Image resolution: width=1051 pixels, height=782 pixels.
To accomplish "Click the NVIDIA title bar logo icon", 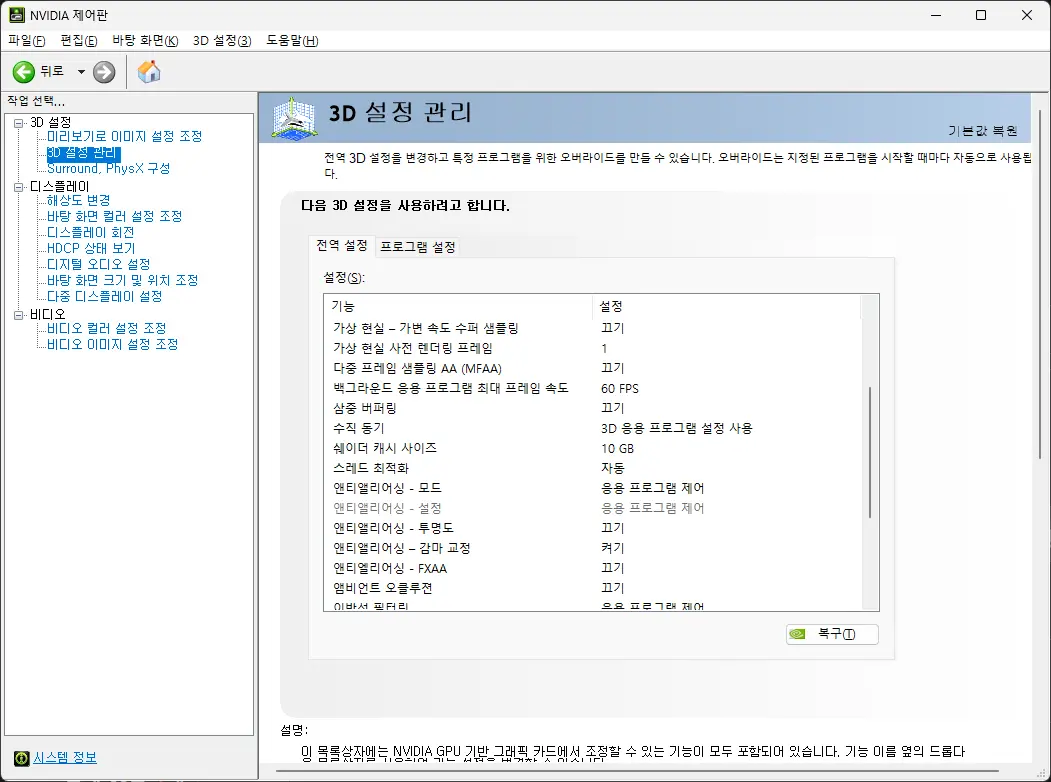I will tap(17, 15).
